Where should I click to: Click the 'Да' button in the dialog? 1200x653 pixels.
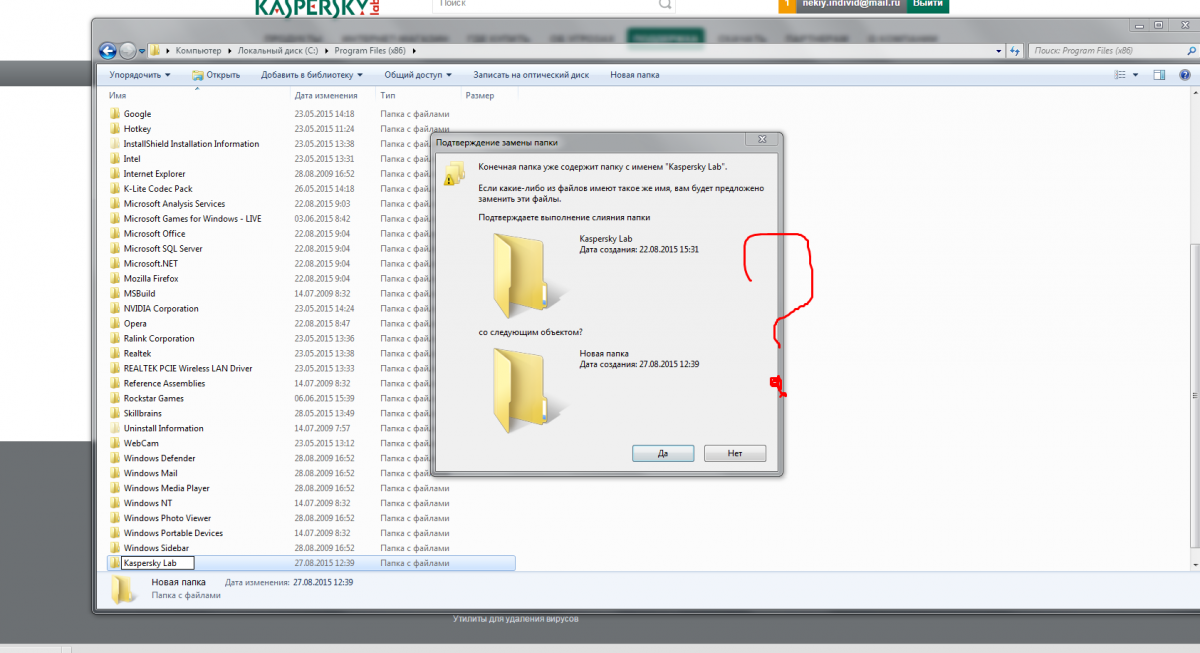[x=663, y=453]
